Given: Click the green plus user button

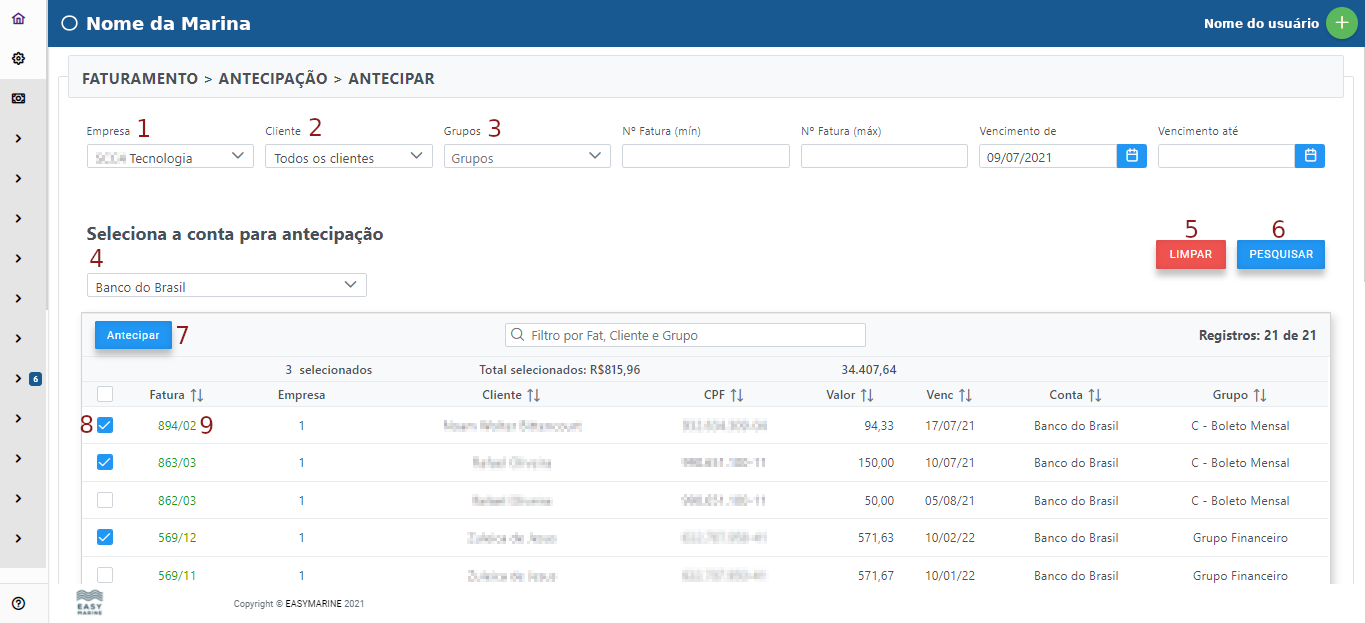Looking at the screenshot, I should pyautogui.click(x=1341, y=23).
